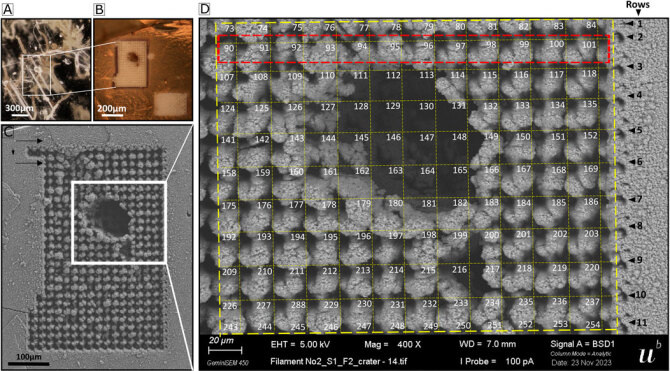
Task: Select the 20 µm scale label
Action: [x=220, y=341]
